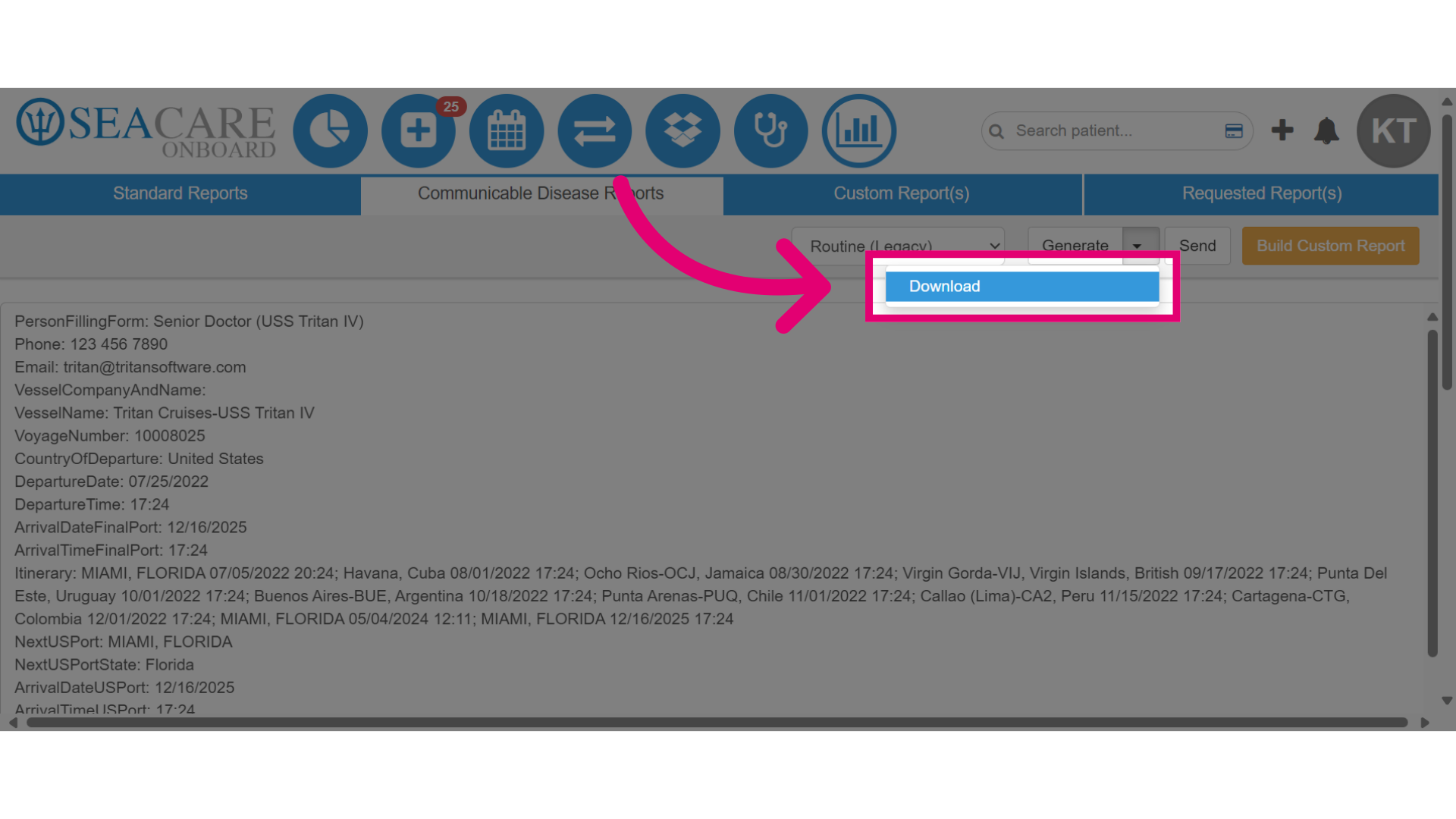1456x819 pixels.
Task: Switch to Standard Reports tab
Action: [180, 194]
